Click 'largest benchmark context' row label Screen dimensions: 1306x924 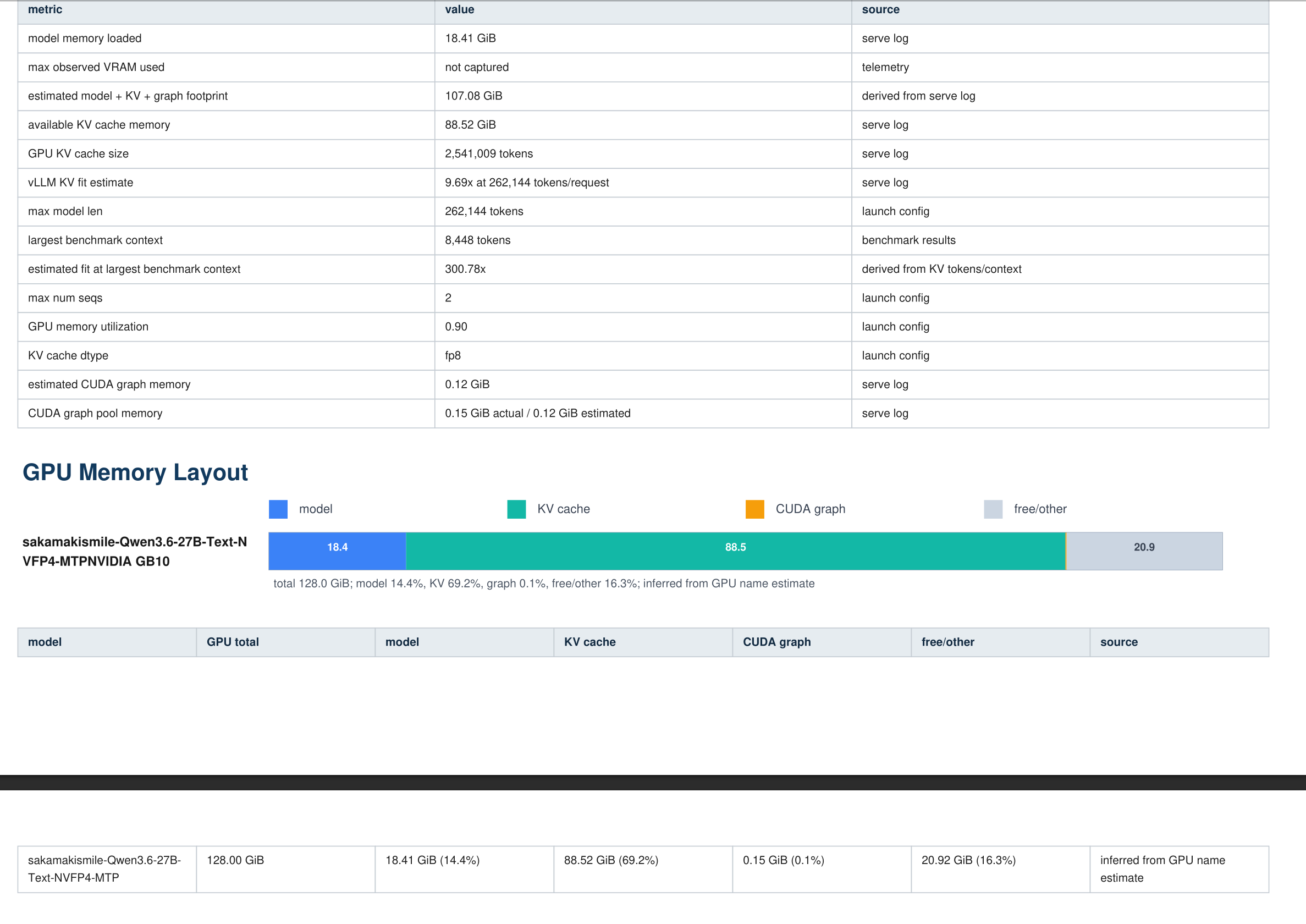96,240
